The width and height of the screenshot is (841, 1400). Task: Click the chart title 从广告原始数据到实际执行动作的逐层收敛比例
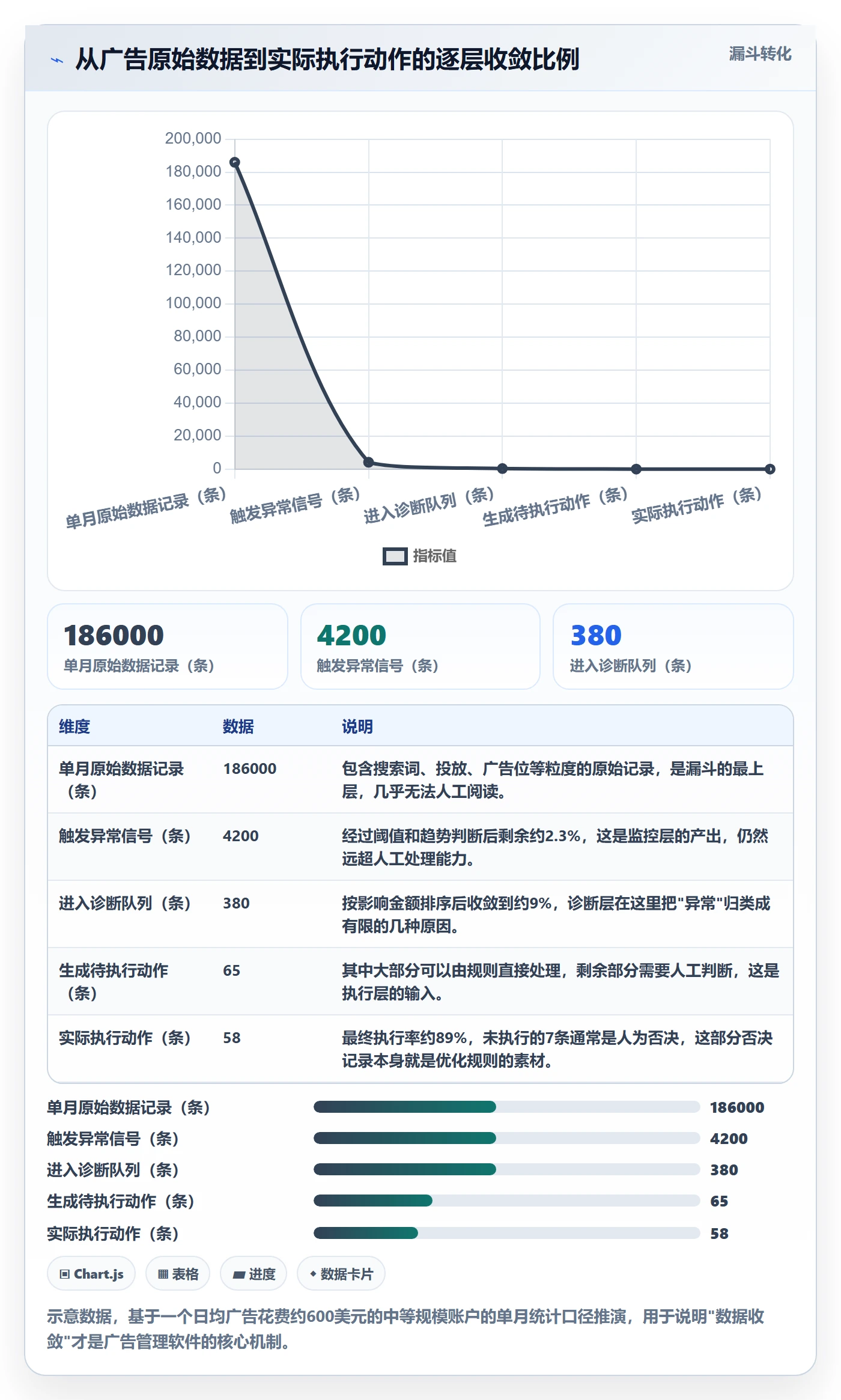tap(327, 59)
